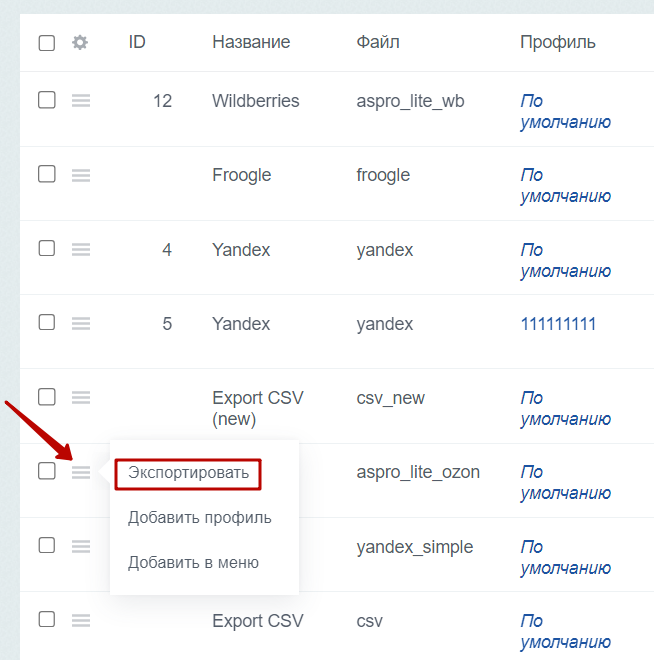Open table settings gear icon

tap(80, 43)
